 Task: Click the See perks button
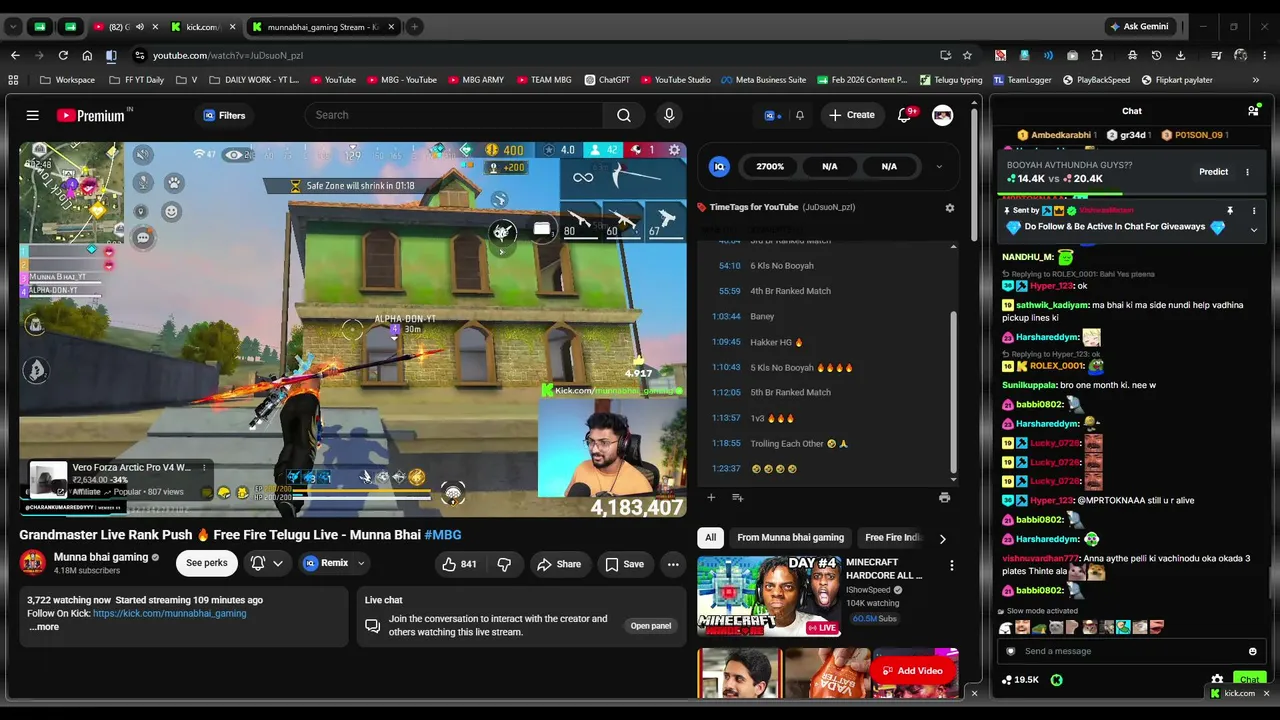[x=207, y=563]
